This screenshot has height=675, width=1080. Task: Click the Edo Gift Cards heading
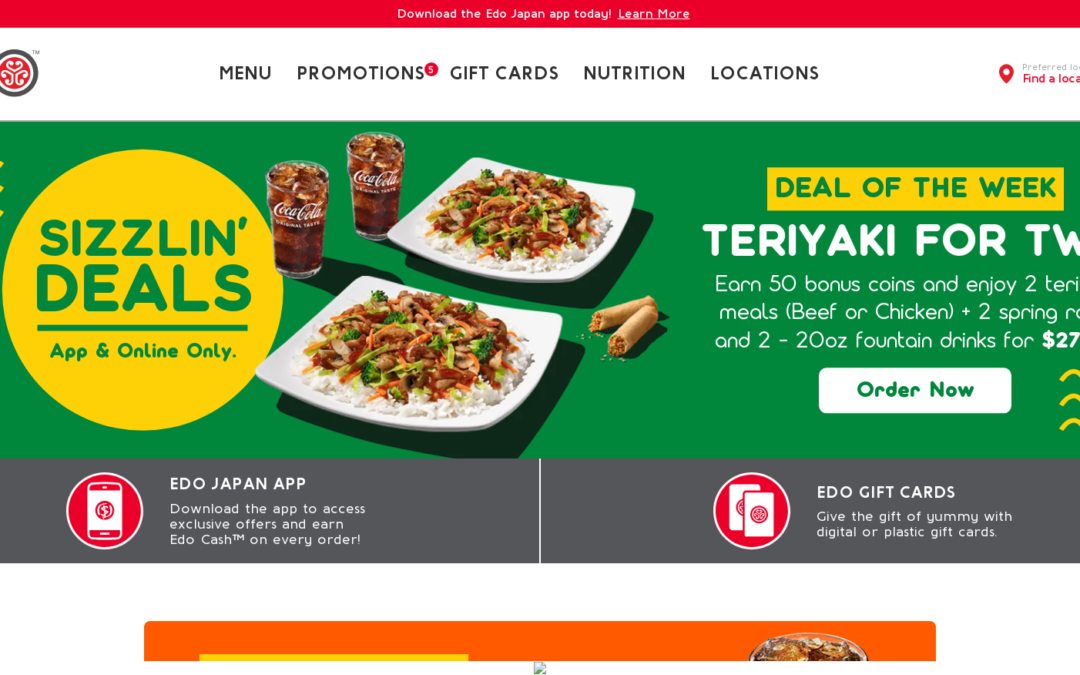[x=886, y=492]
